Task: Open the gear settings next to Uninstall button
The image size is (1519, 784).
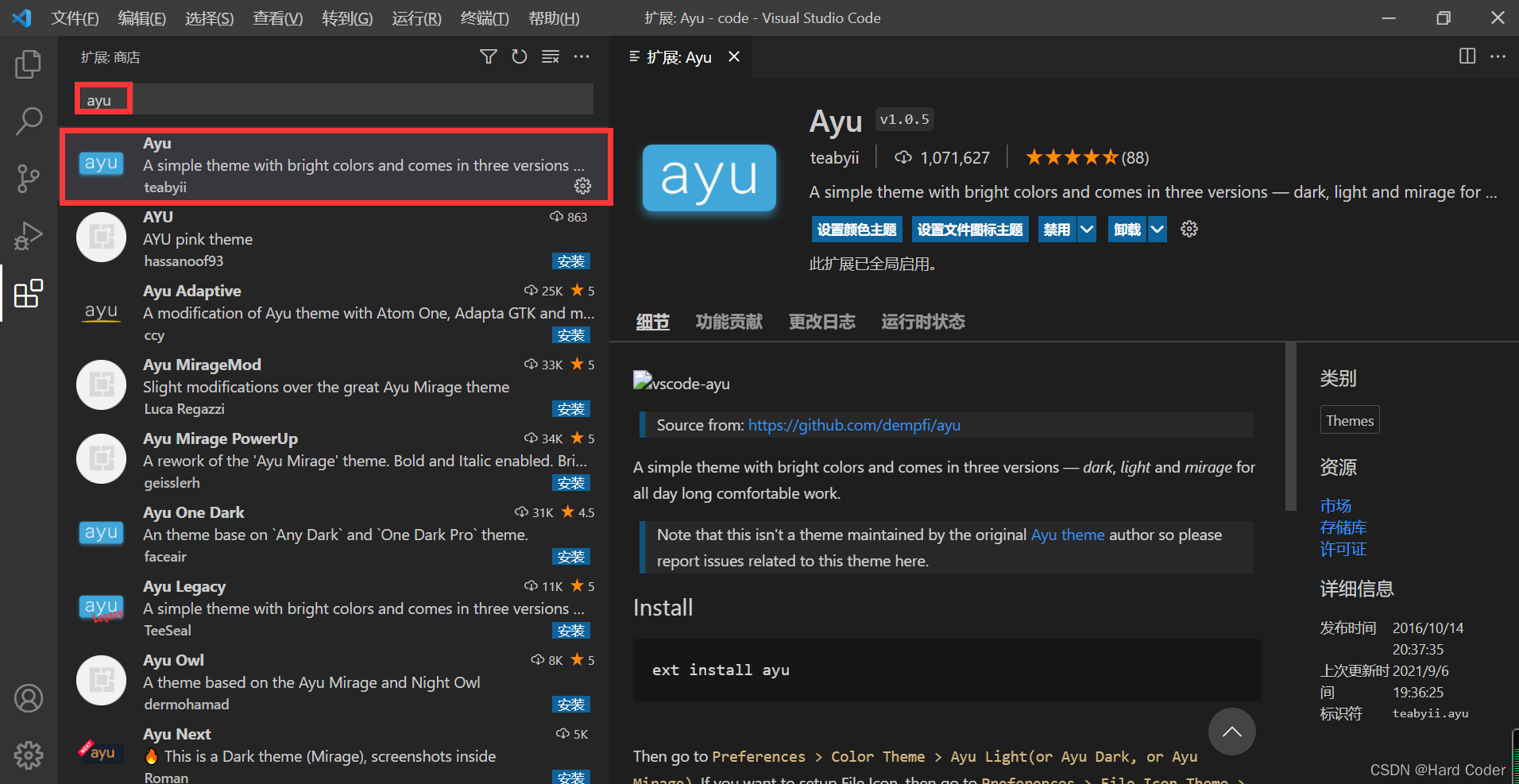Action: click(1189, 230)
